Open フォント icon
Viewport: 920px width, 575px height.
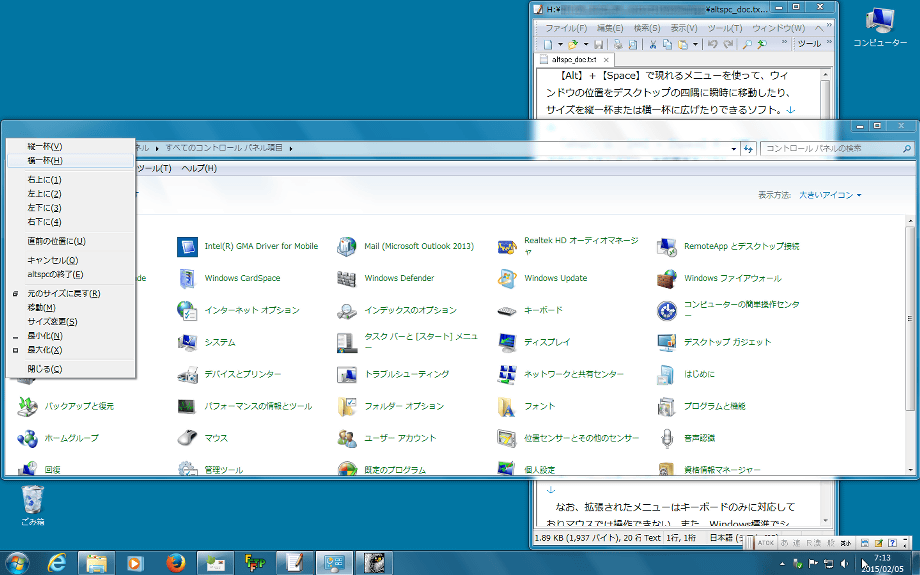(x=507, y=406)
